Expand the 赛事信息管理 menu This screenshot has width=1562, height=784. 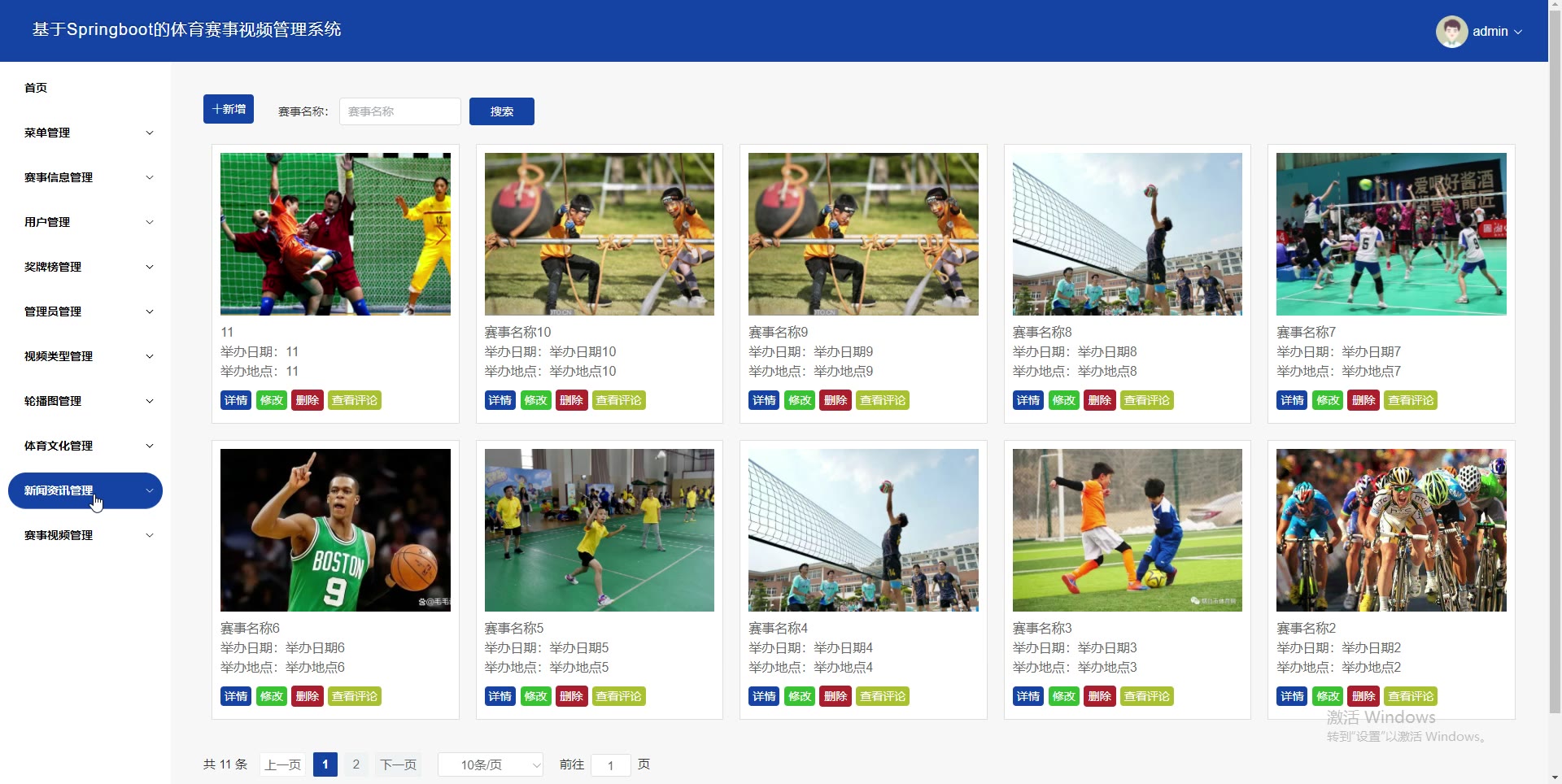(x=85, y=177)
